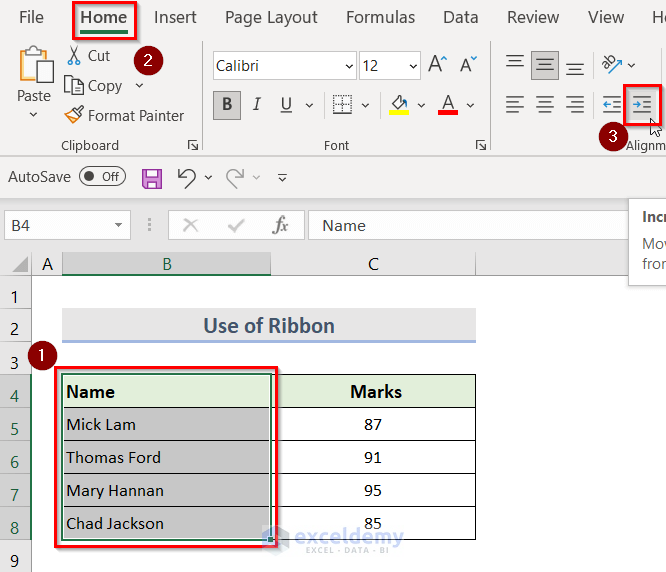
Task: Click the Increase Indent icon
Action: (x=642, y=104)
